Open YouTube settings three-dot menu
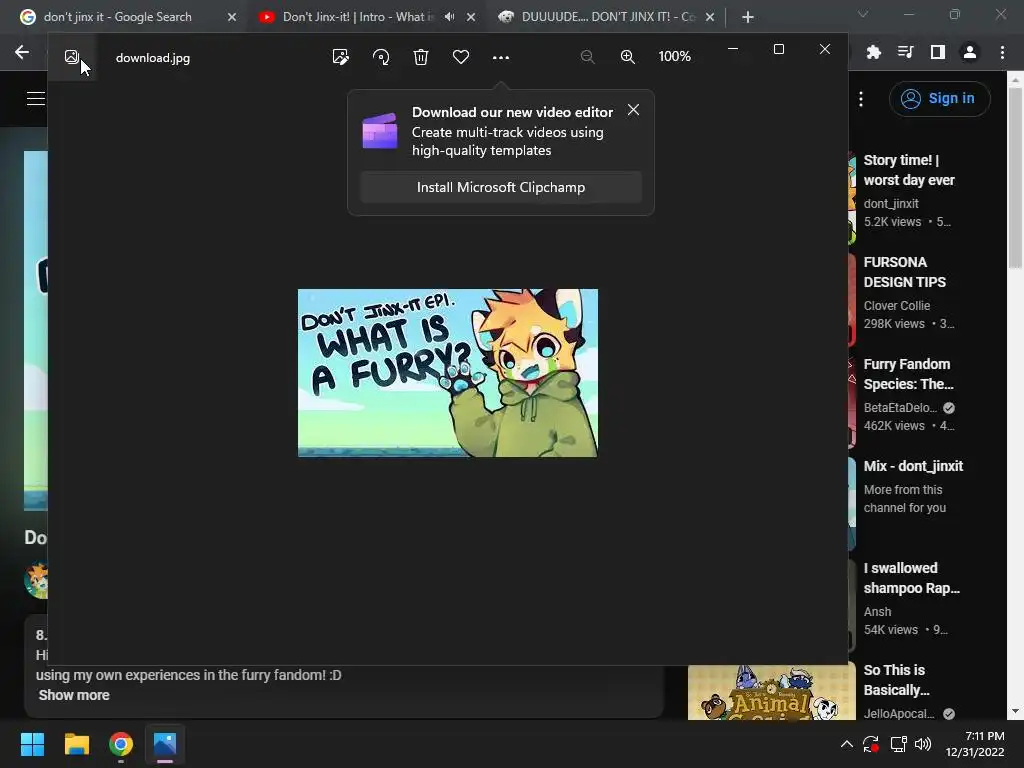The height and width of the screenshot is (768, 1024). point(861,99)
